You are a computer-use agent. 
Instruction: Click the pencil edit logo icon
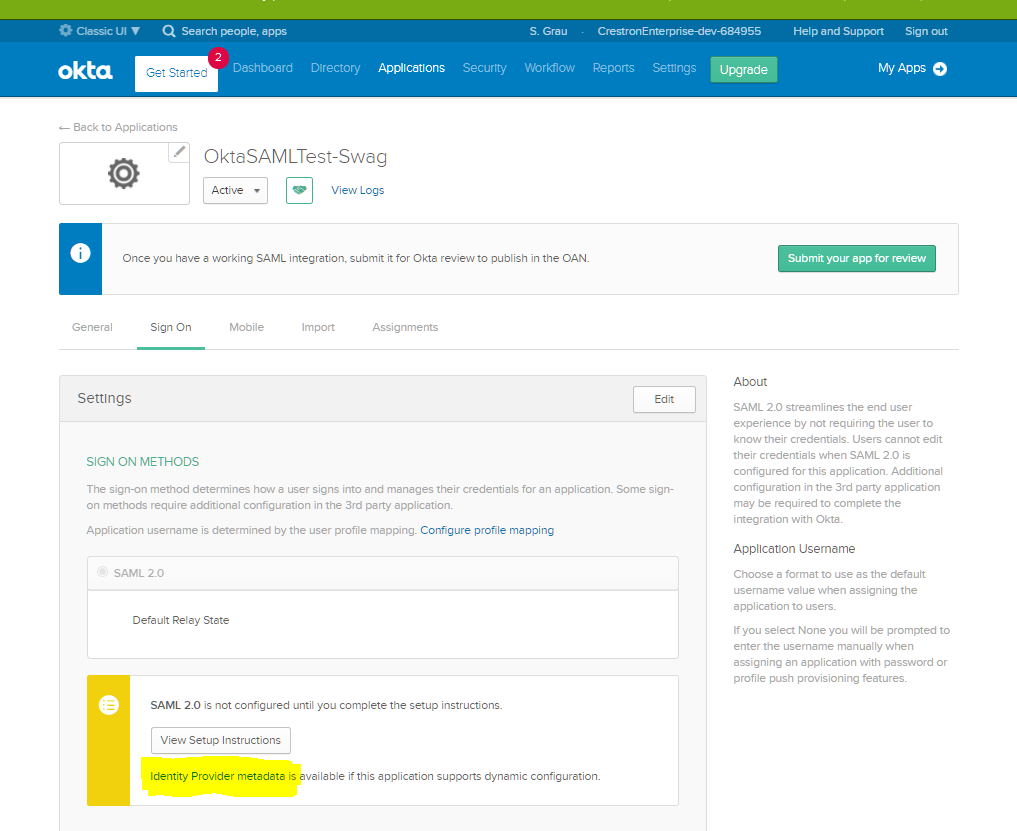pyautogui.click(x=179, y=152)
